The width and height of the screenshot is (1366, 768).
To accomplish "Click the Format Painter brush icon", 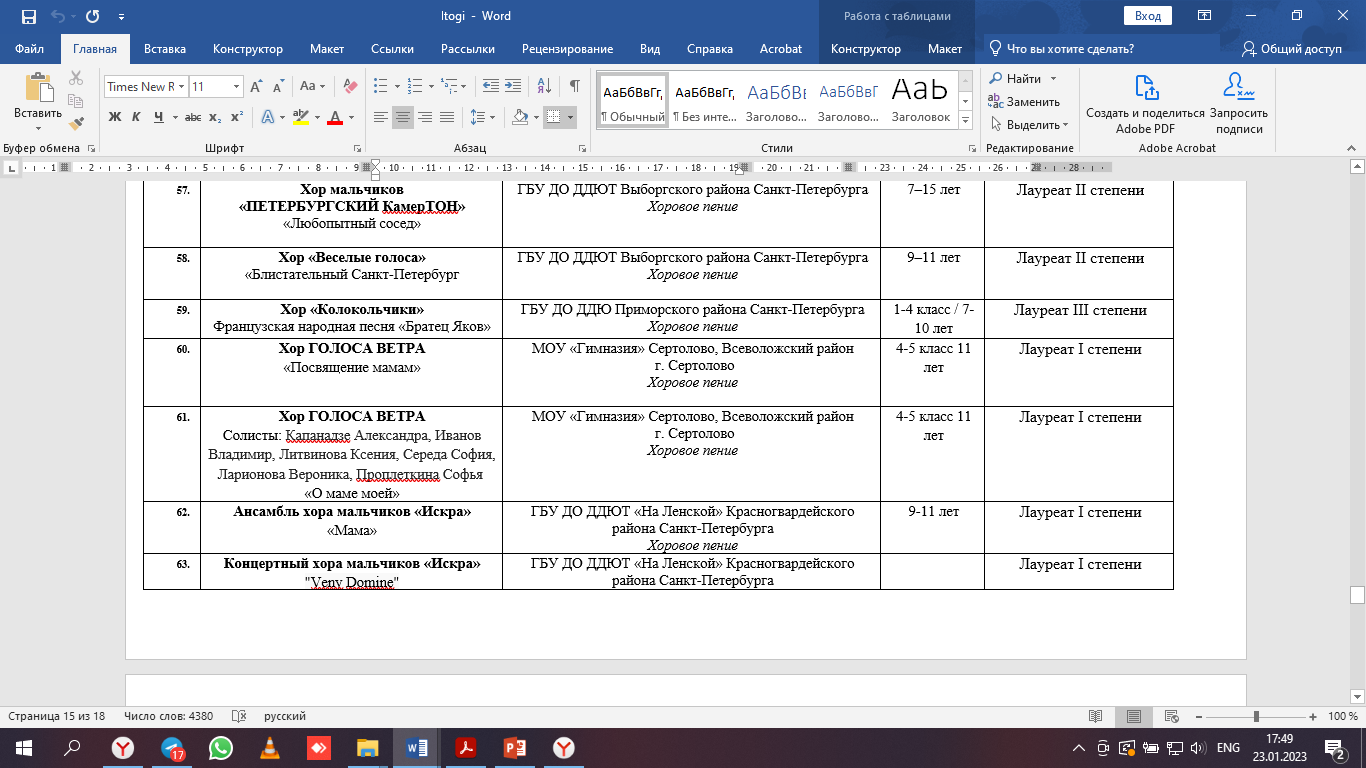I will (x=76, y=124).
